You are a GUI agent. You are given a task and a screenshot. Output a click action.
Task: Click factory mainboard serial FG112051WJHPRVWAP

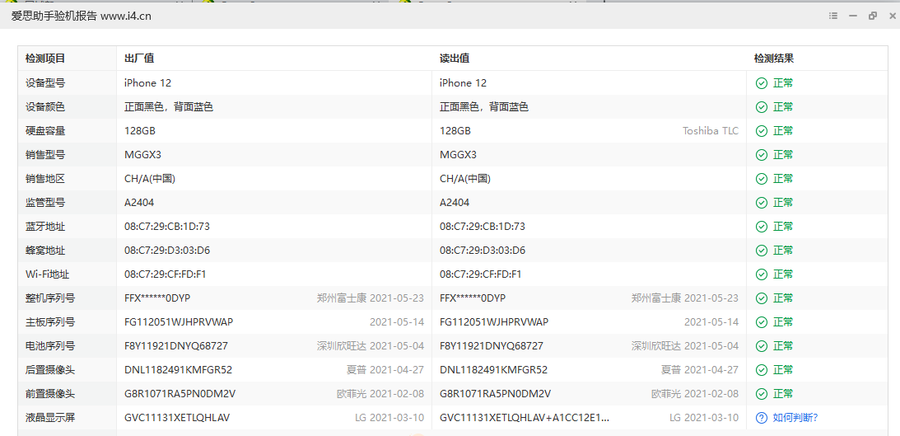coord(179,322)
